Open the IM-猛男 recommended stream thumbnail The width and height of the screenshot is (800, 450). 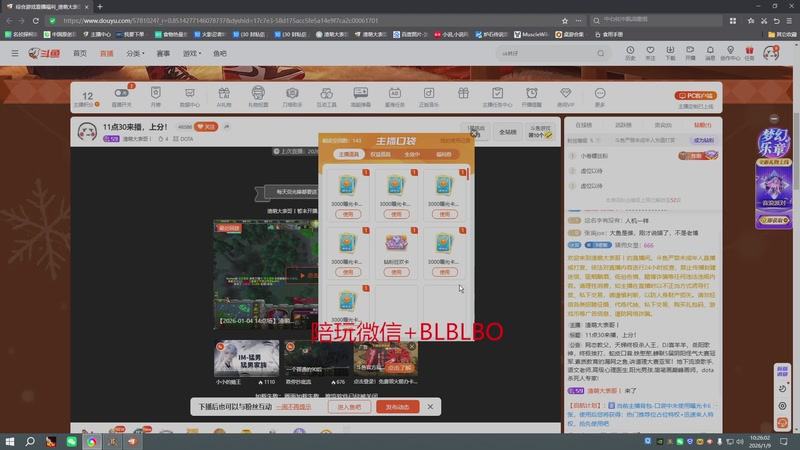(246, 359)
